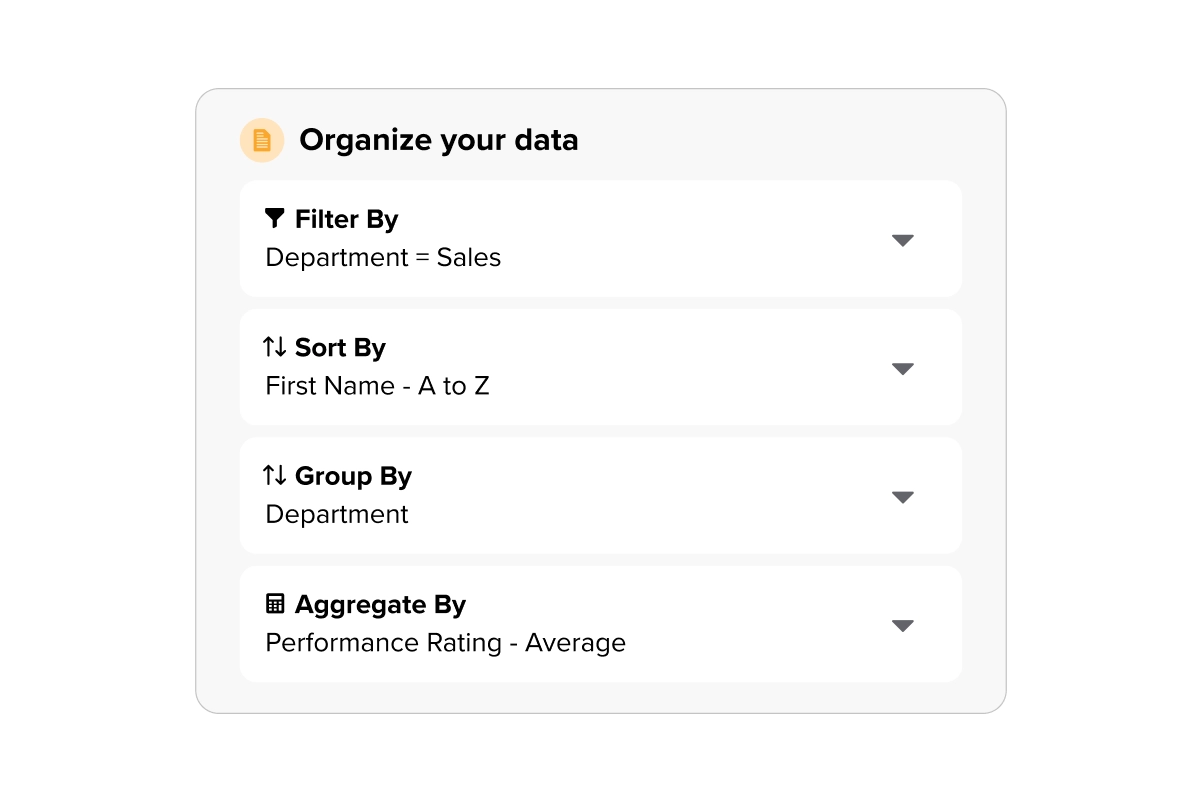Viewport: 1200px width, 800px height.
Task: Select the Sort By section label
Action: pos(340,347)
